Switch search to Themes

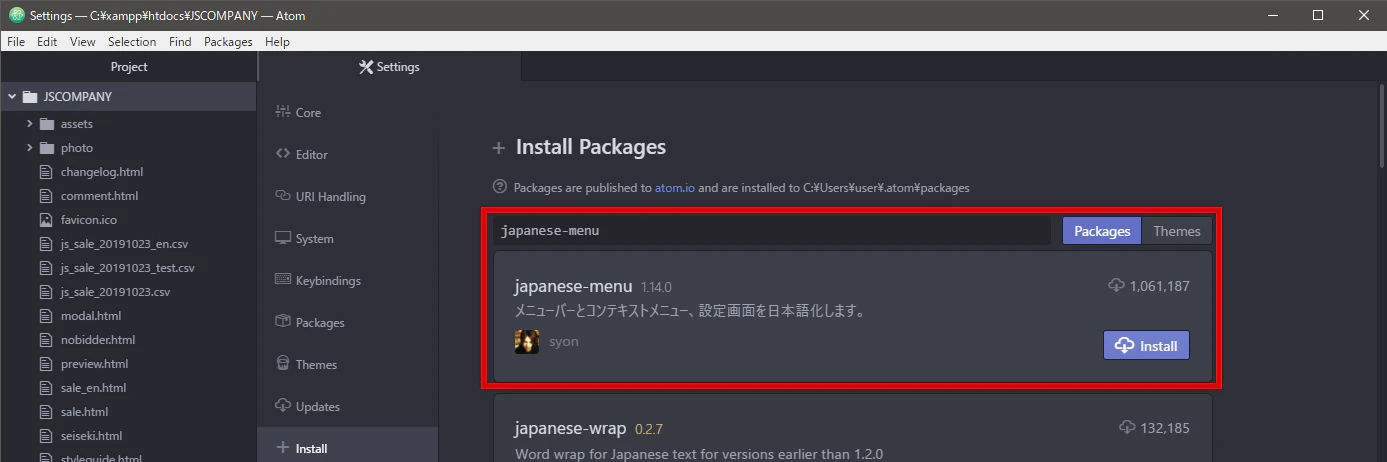tap(1177, 231)
